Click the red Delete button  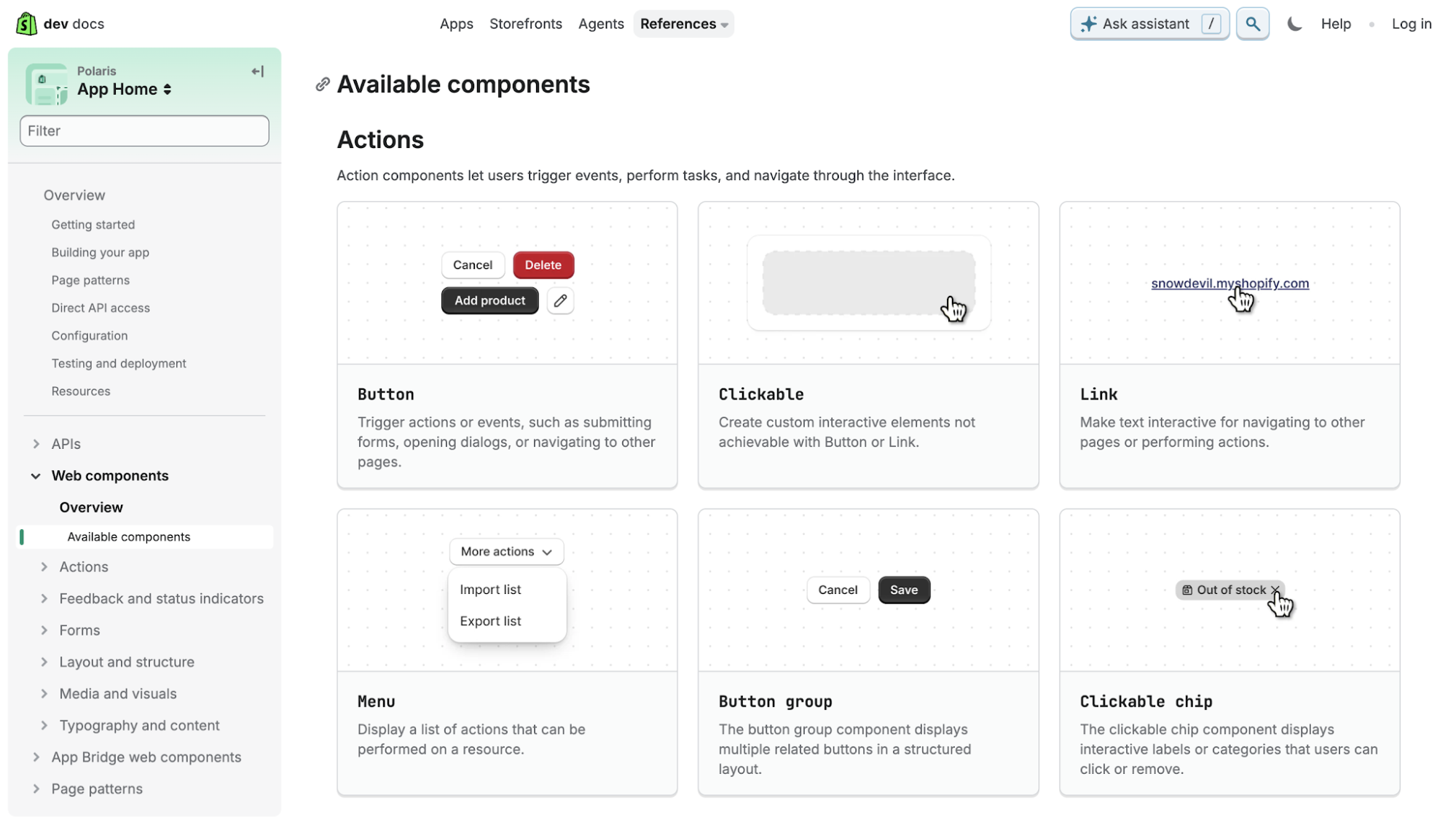pos(543,265)
